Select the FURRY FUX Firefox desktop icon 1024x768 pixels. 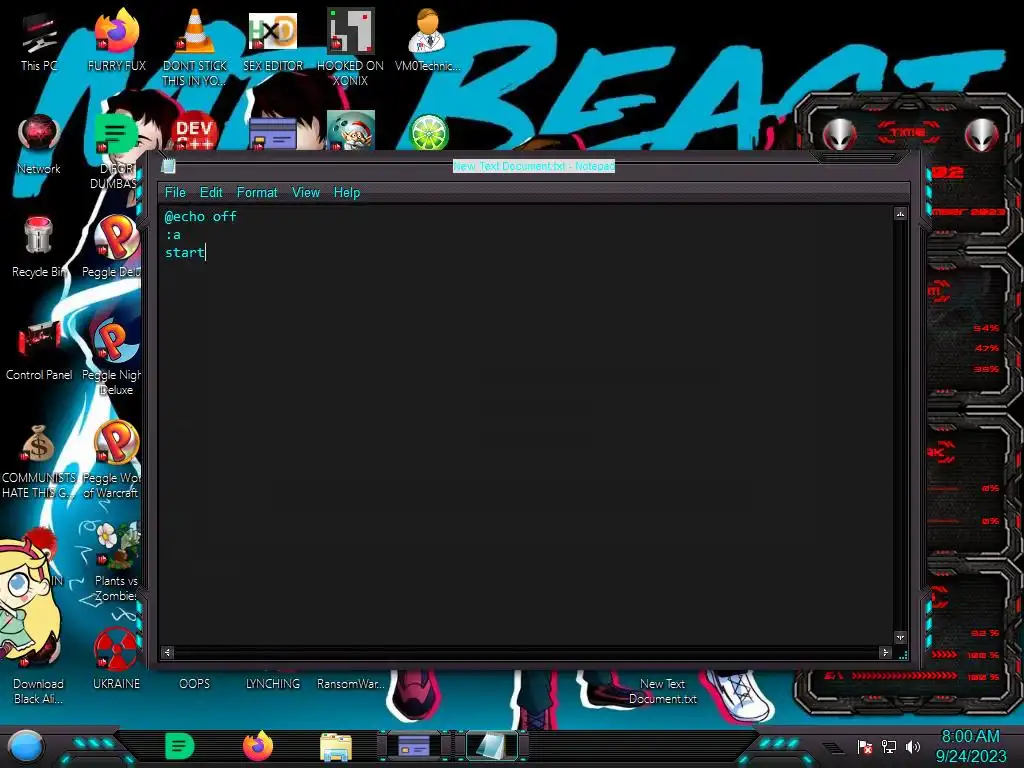(117, 40)
